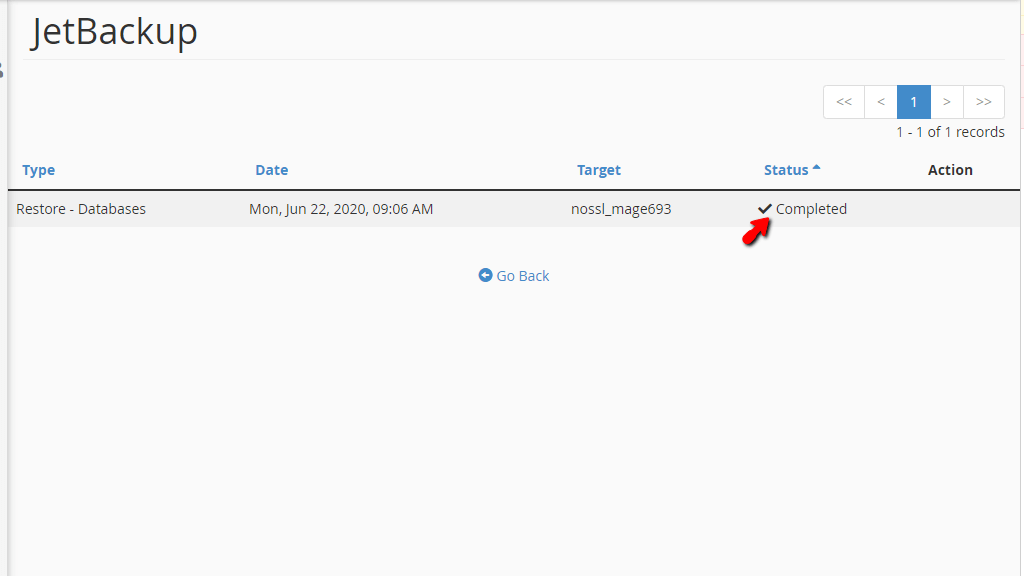The width and height of the screenshot is (1024, 576).
Task: Sort table by Type column
Action: pyautogui.click(x=39, y=170)
